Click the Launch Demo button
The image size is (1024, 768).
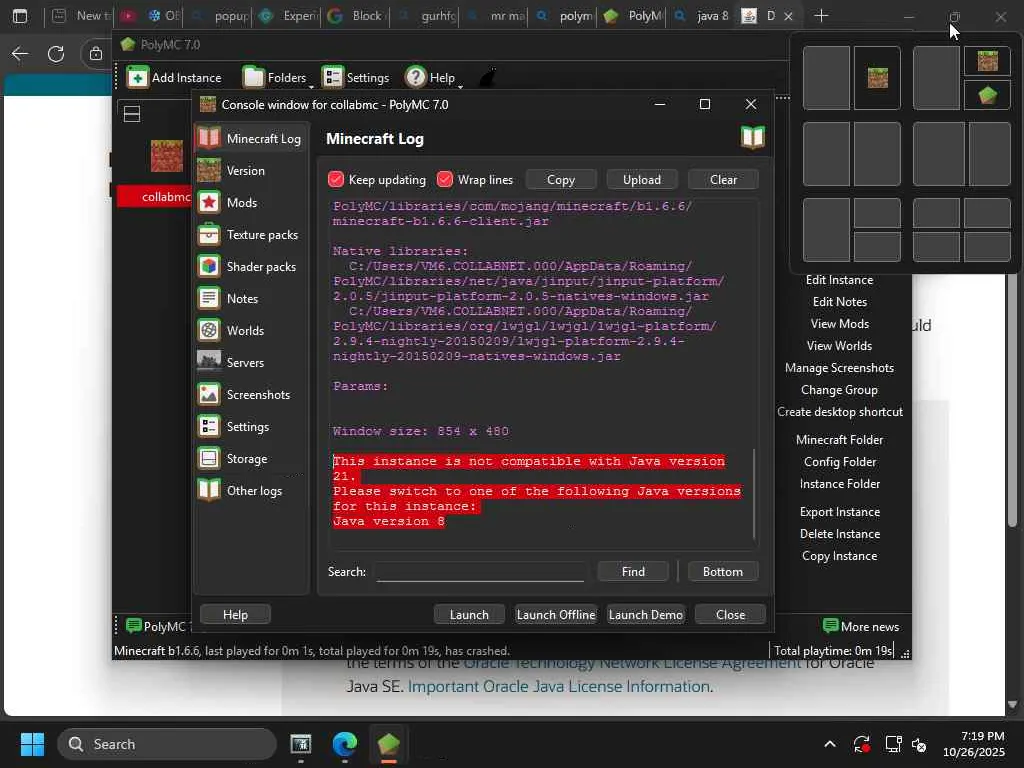click(x=645, y=615)
